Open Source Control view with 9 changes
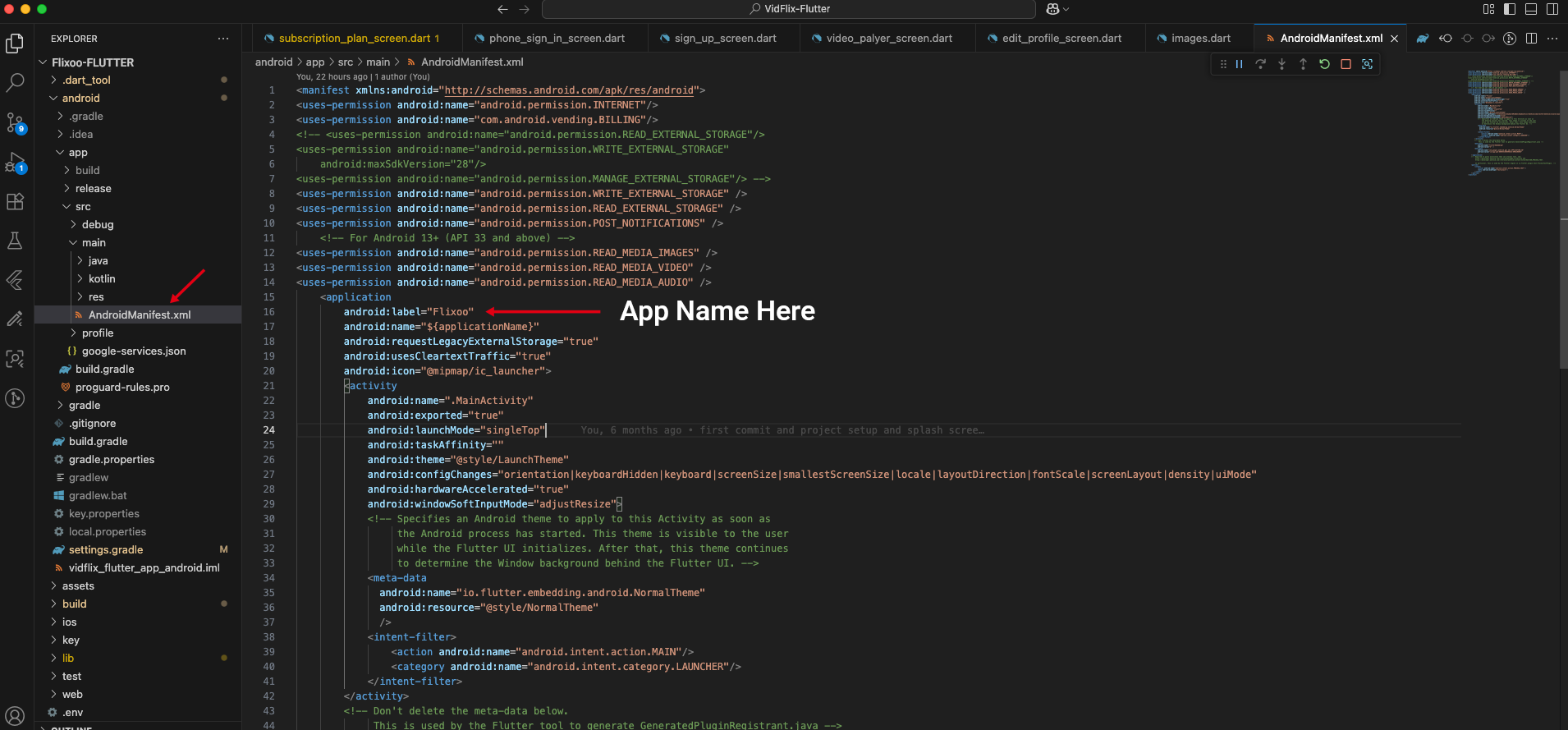The width and height of the screenshot is (1568, 730). click(x=15, y=122)
